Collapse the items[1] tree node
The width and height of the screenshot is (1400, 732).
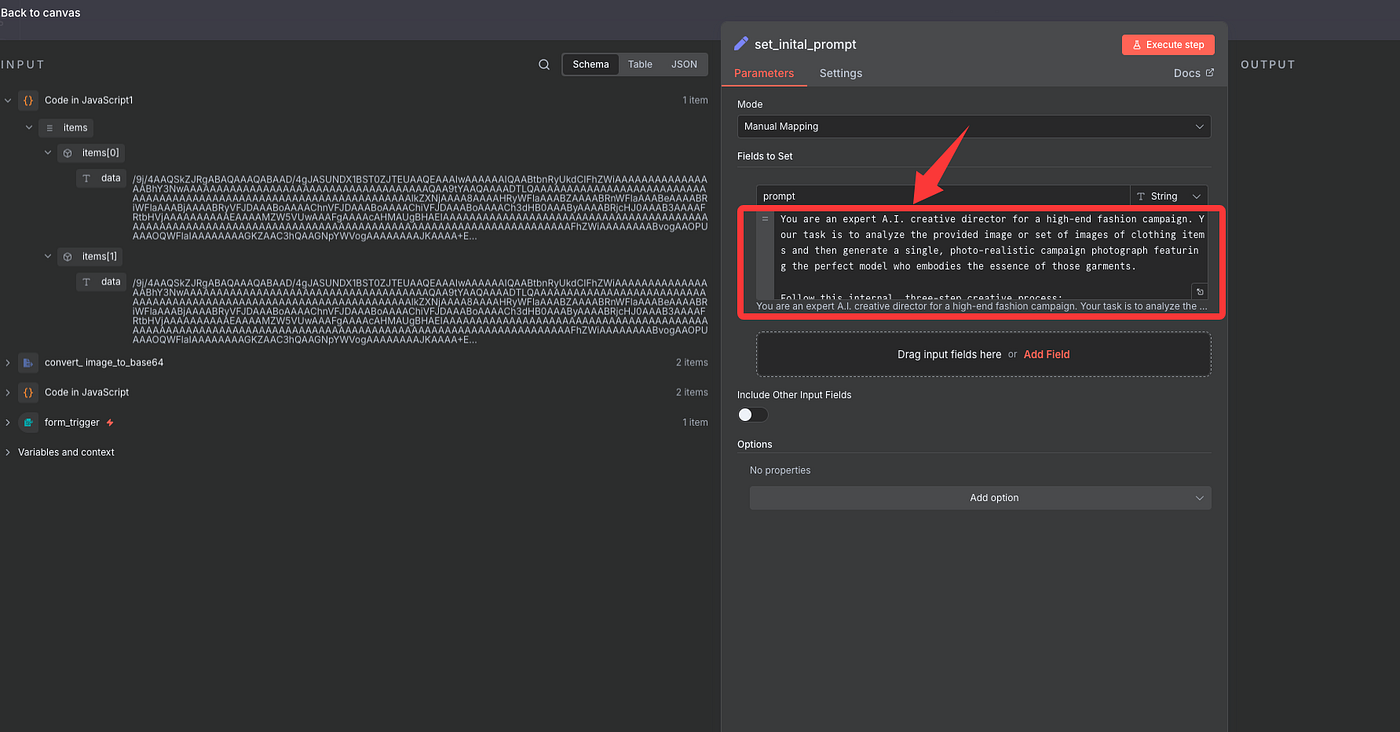[48, 257]
